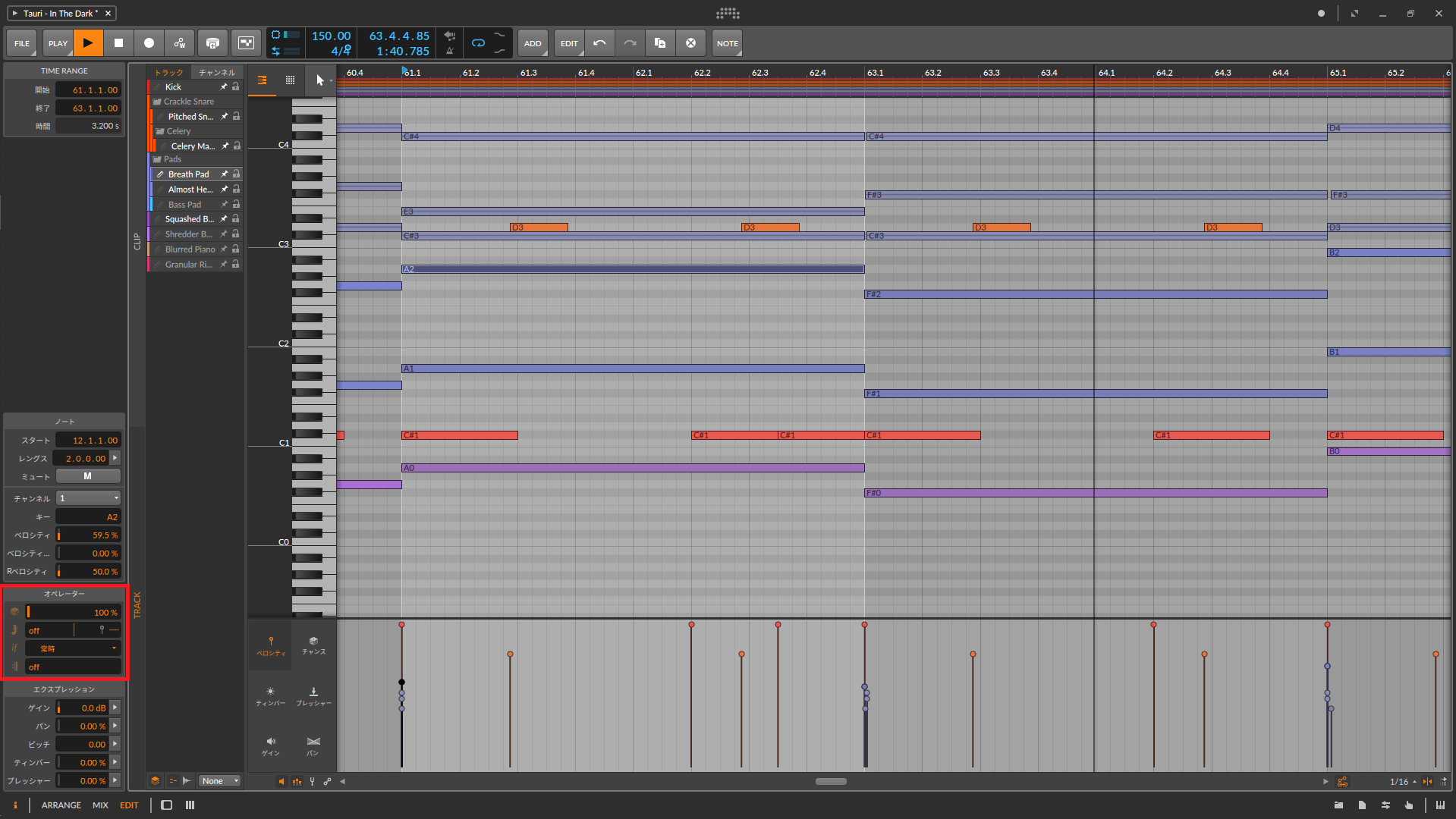Open the EDIT menu

[x=569, y=43]
